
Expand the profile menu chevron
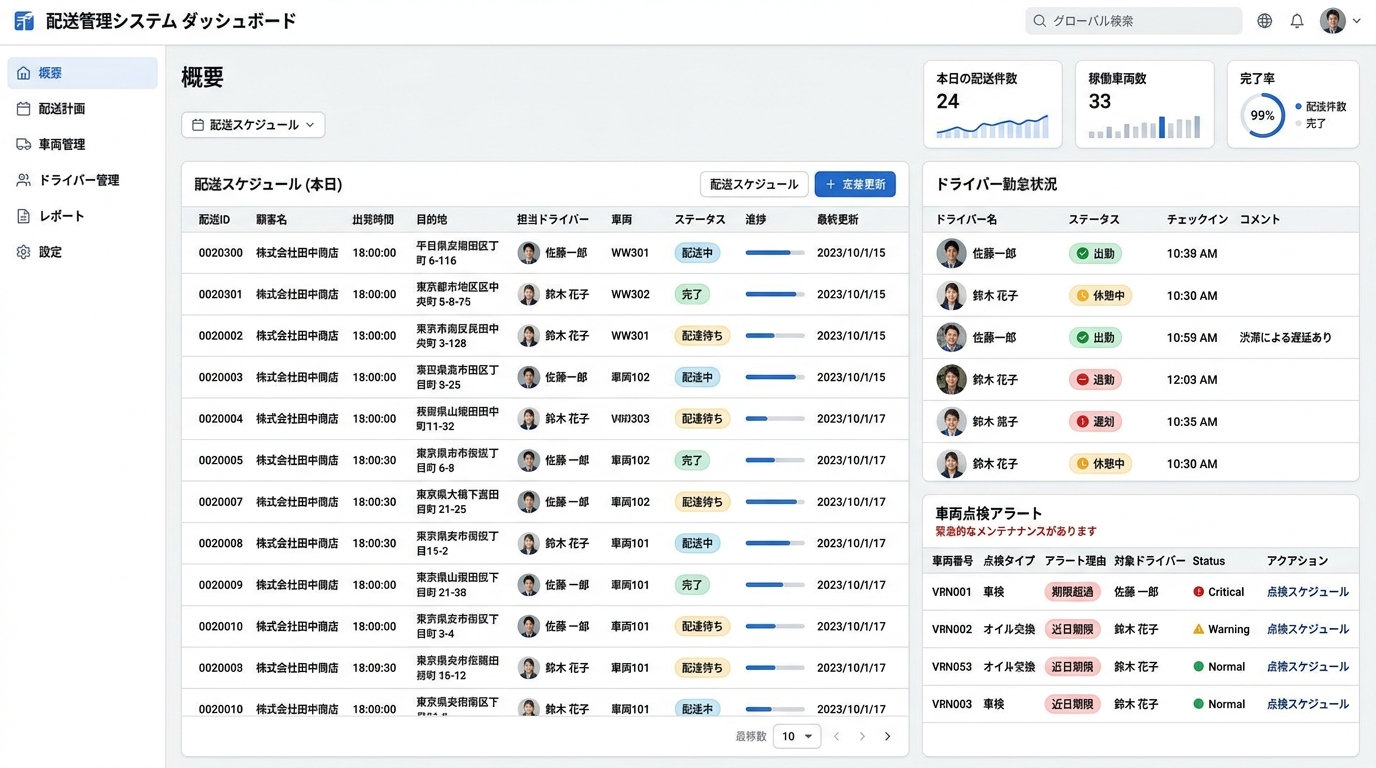click(1357, 21)
